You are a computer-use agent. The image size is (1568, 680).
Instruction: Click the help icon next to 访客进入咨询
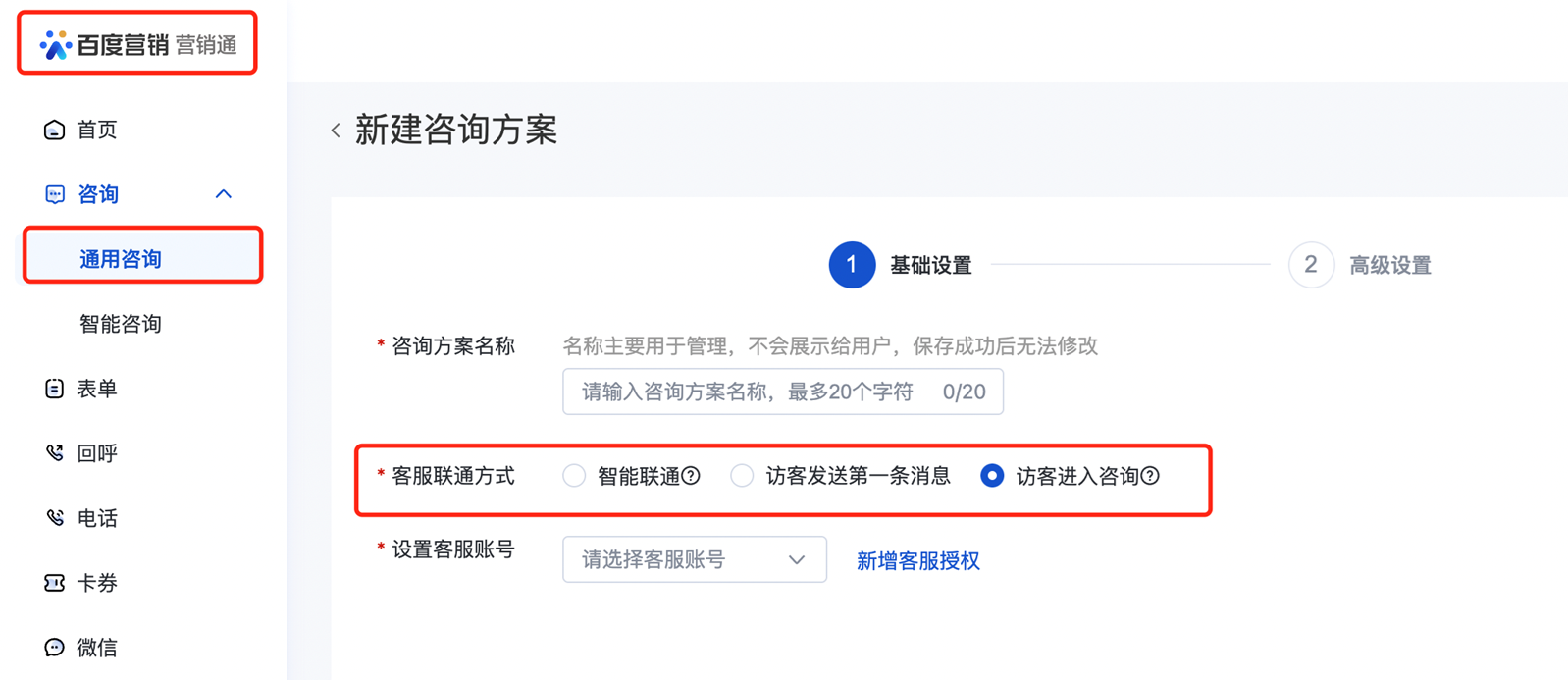pyautogui.click(x=1150, y=476)
